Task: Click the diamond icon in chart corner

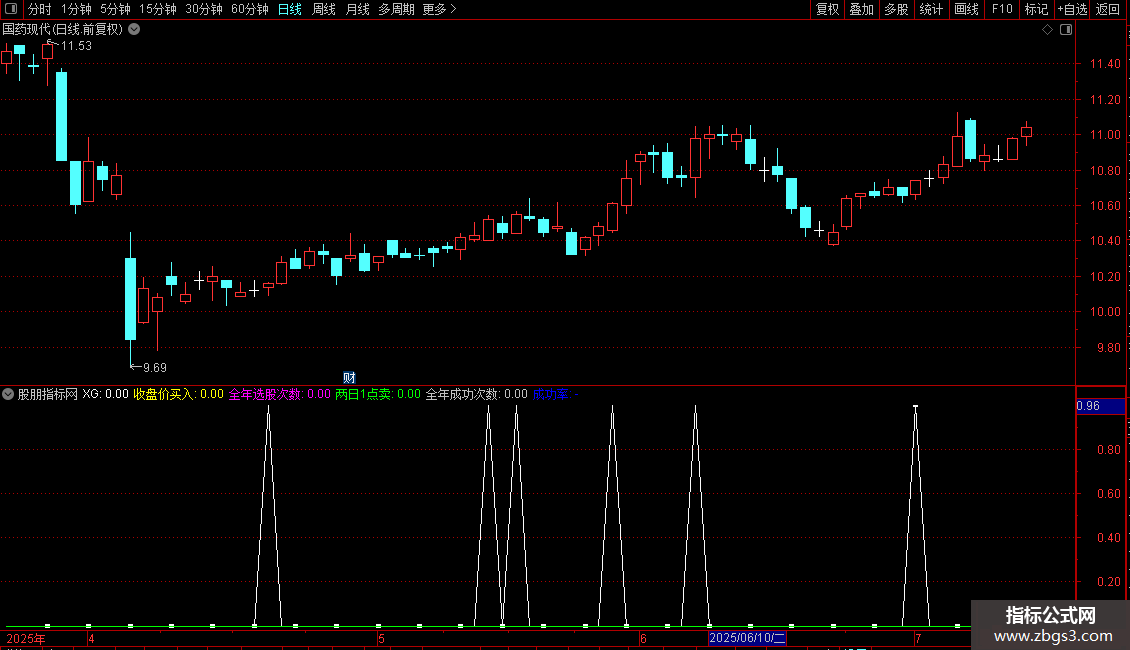Action: coord(1047,30)
